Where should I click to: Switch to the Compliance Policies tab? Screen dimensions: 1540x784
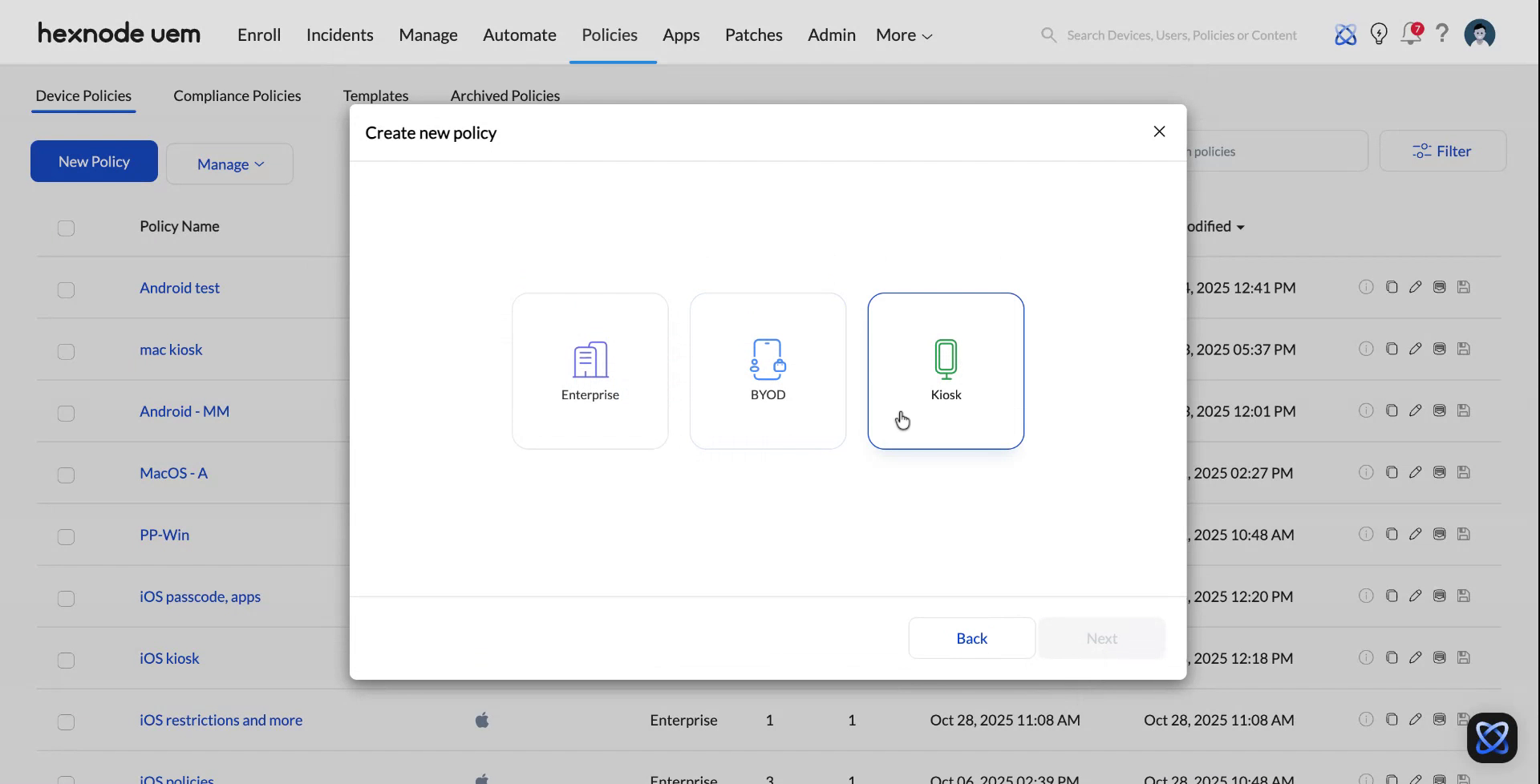coord(237,95)
